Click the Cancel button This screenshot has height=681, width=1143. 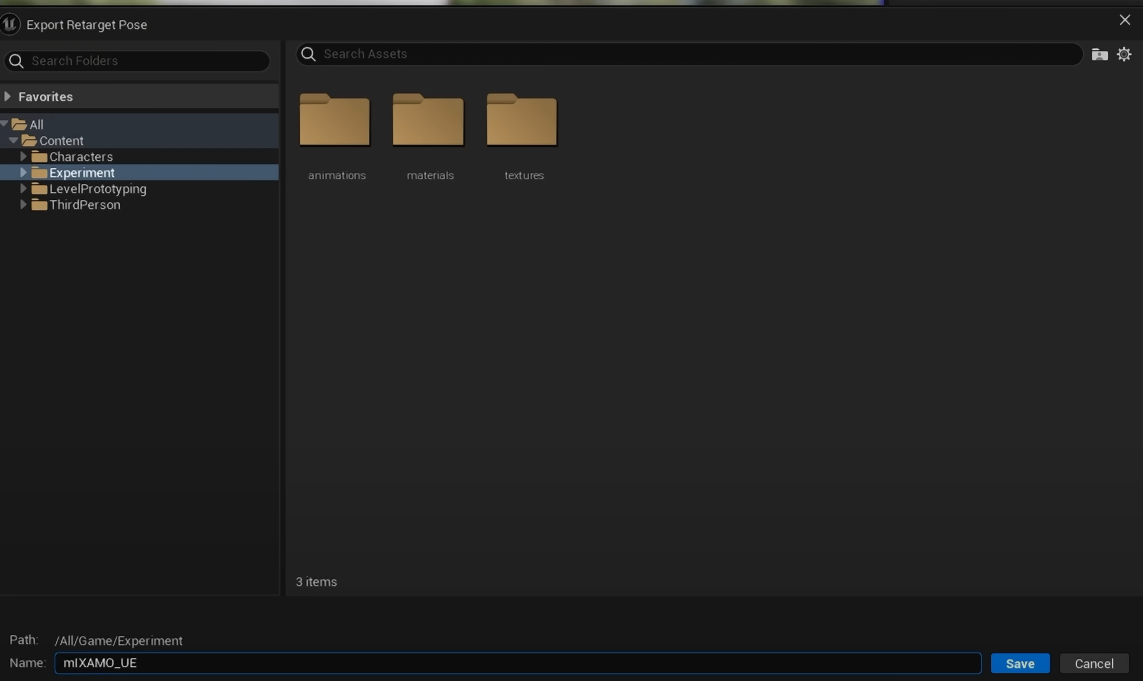click(1093, 664)
